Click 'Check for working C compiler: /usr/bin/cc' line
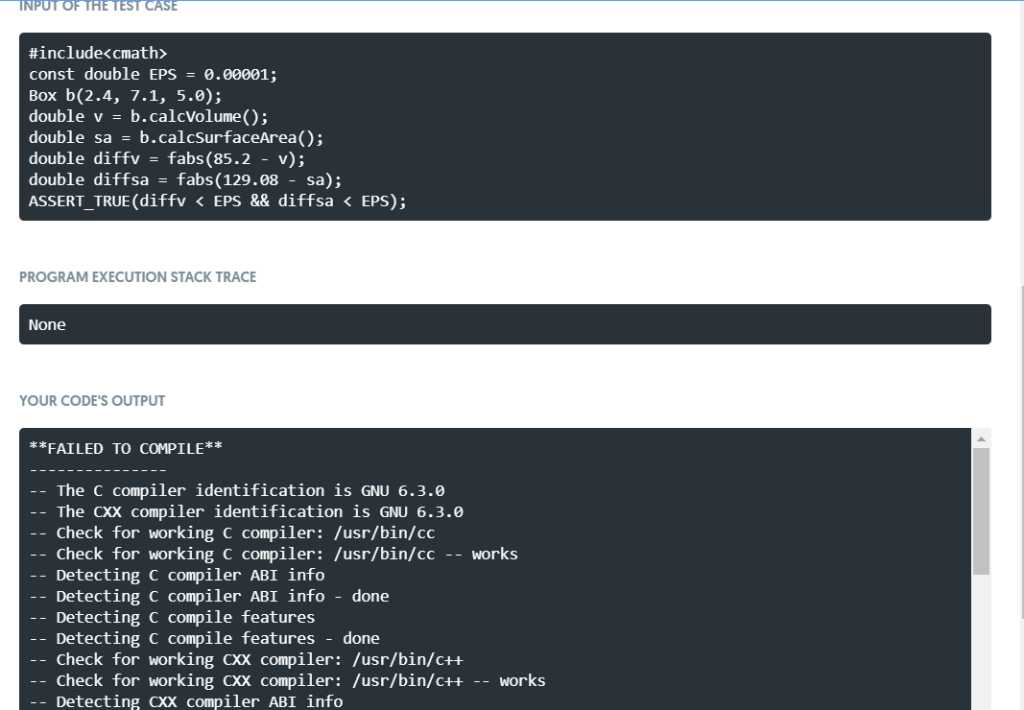Viewport: 1024px width, 710px height. [232, 533]
